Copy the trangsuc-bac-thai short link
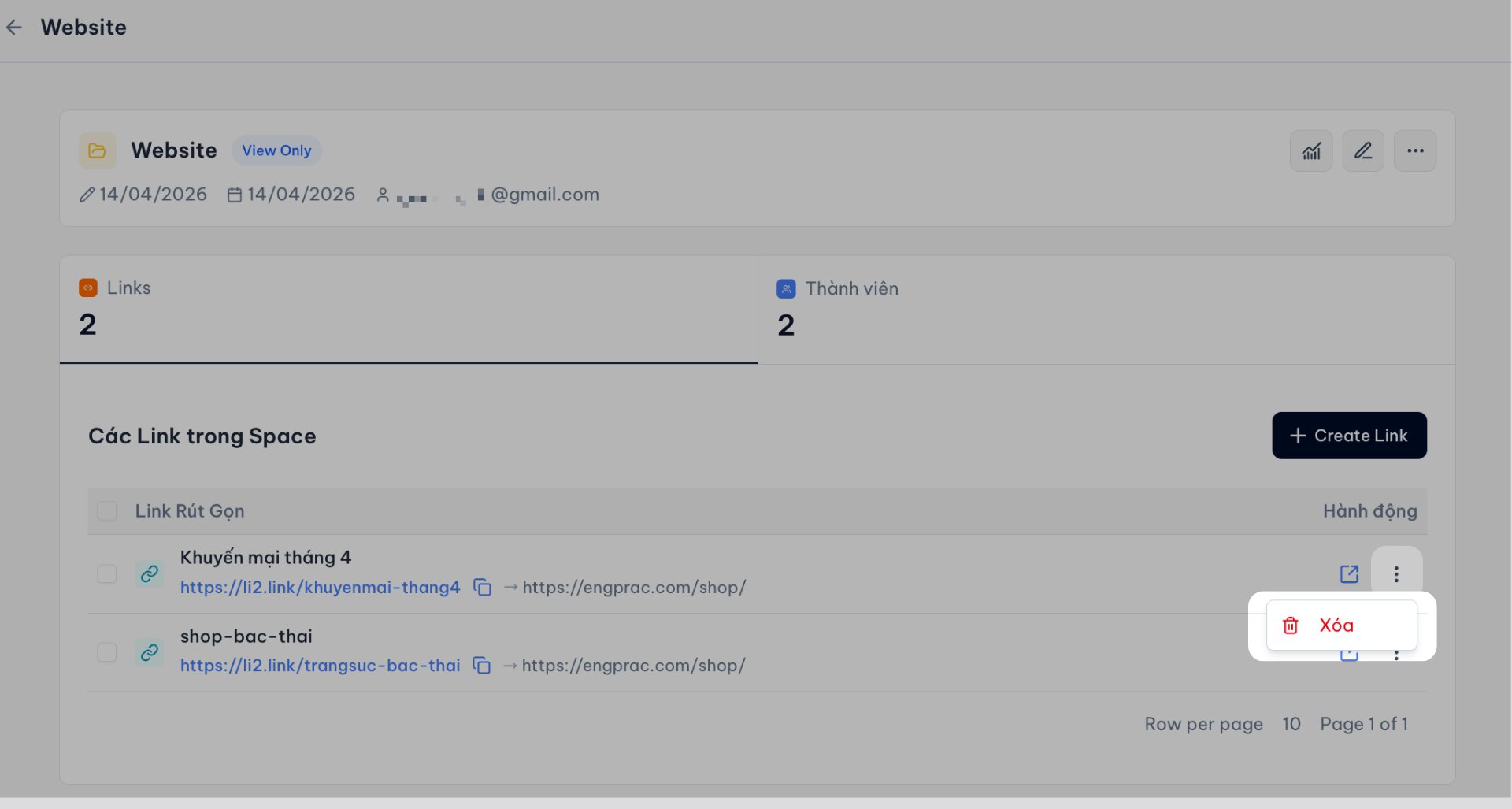 481,666
